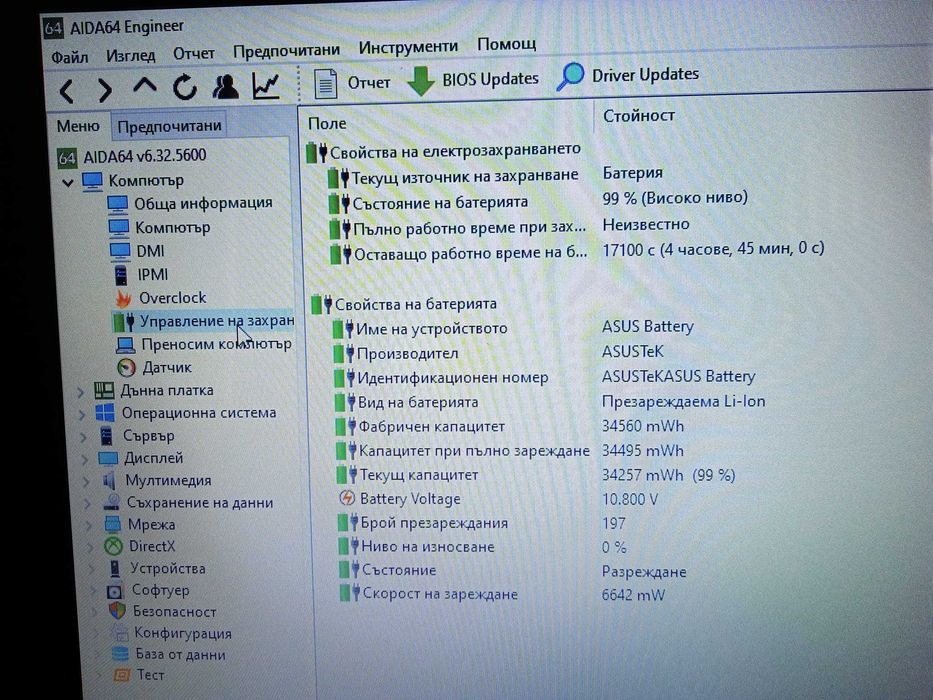Expand the Мултимедия branch

click(87, 482)
